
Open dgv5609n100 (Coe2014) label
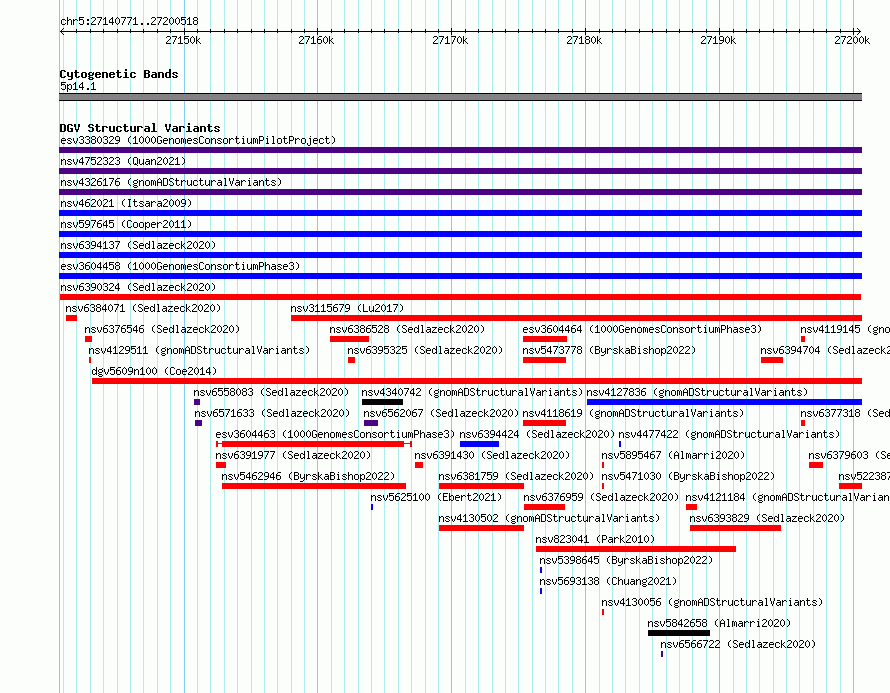[x=154, y=371]
